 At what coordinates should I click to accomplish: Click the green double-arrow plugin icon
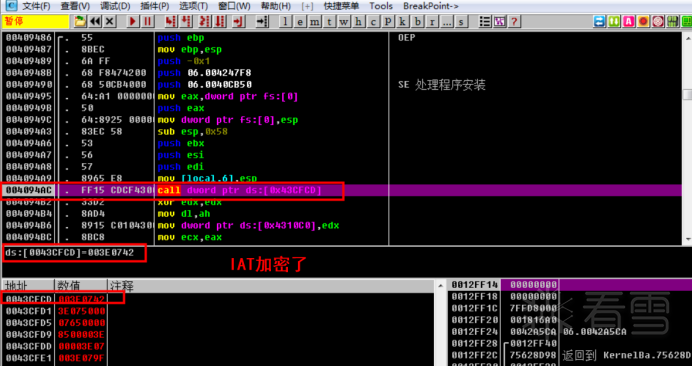[x=614, y=21]
